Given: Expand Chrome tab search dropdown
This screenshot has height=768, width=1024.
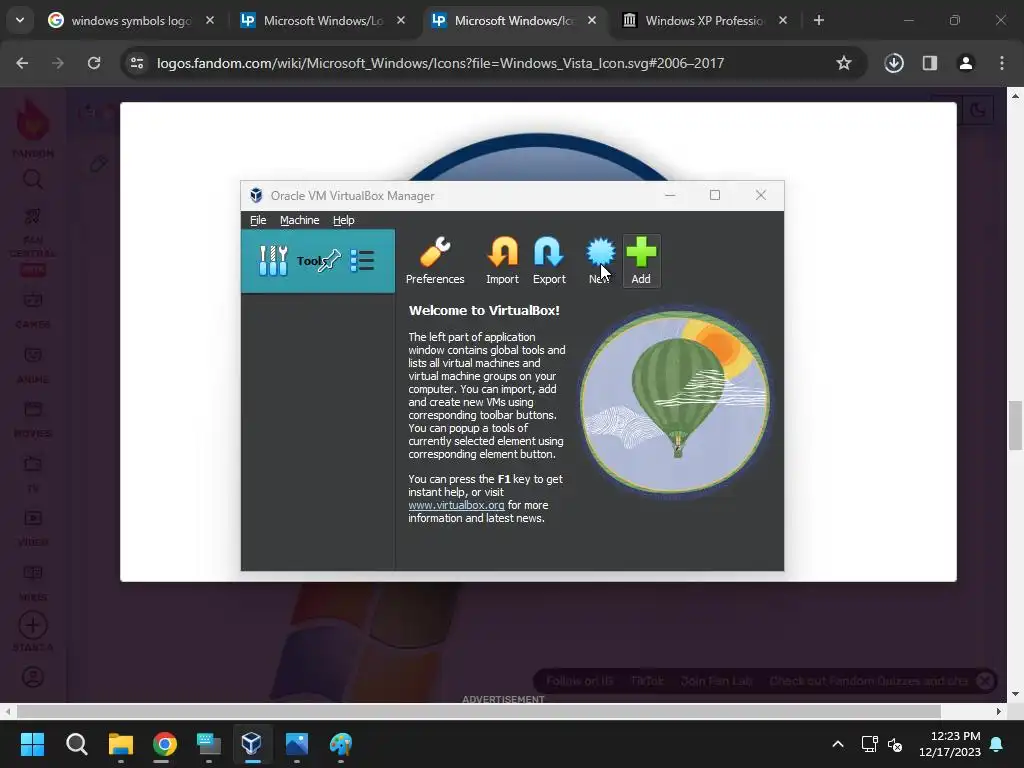Looking at the screenshot, I should [x=20, y=20].
